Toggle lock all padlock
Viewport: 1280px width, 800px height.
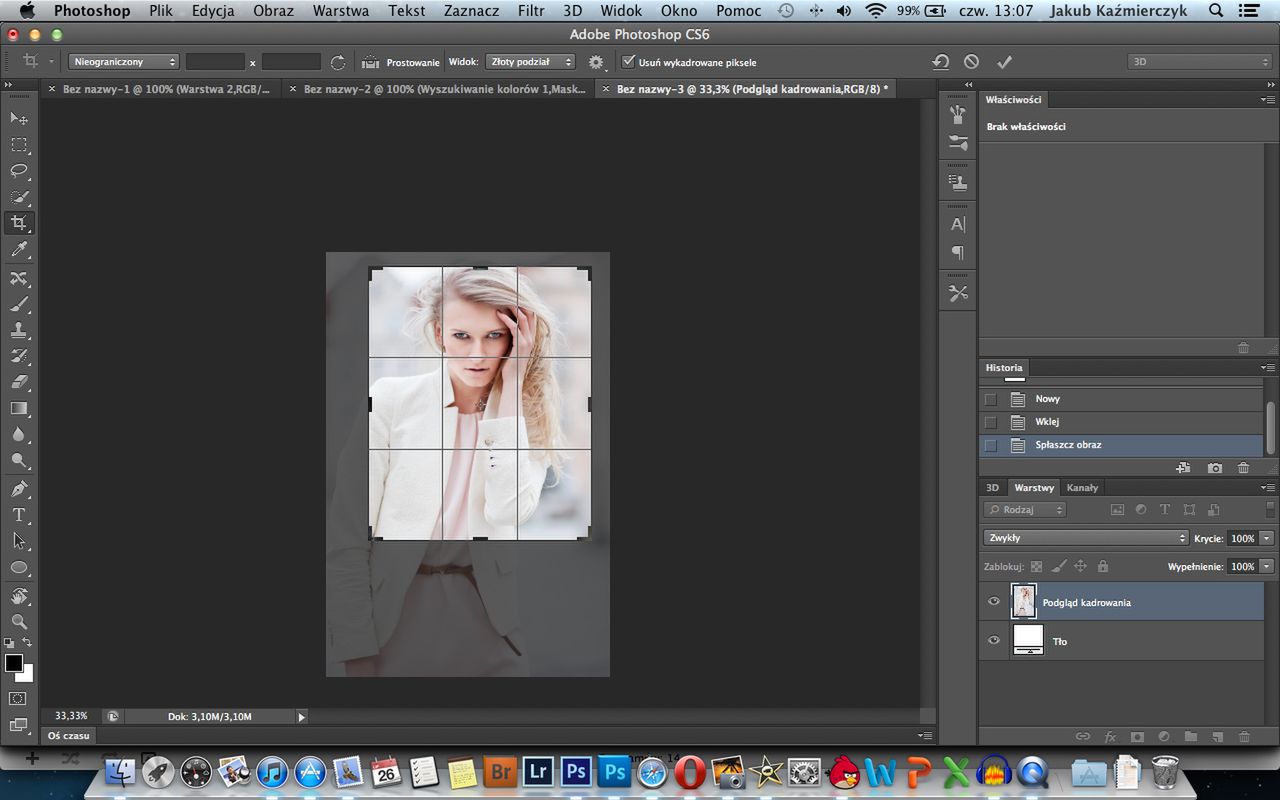tap(1102, 566)
